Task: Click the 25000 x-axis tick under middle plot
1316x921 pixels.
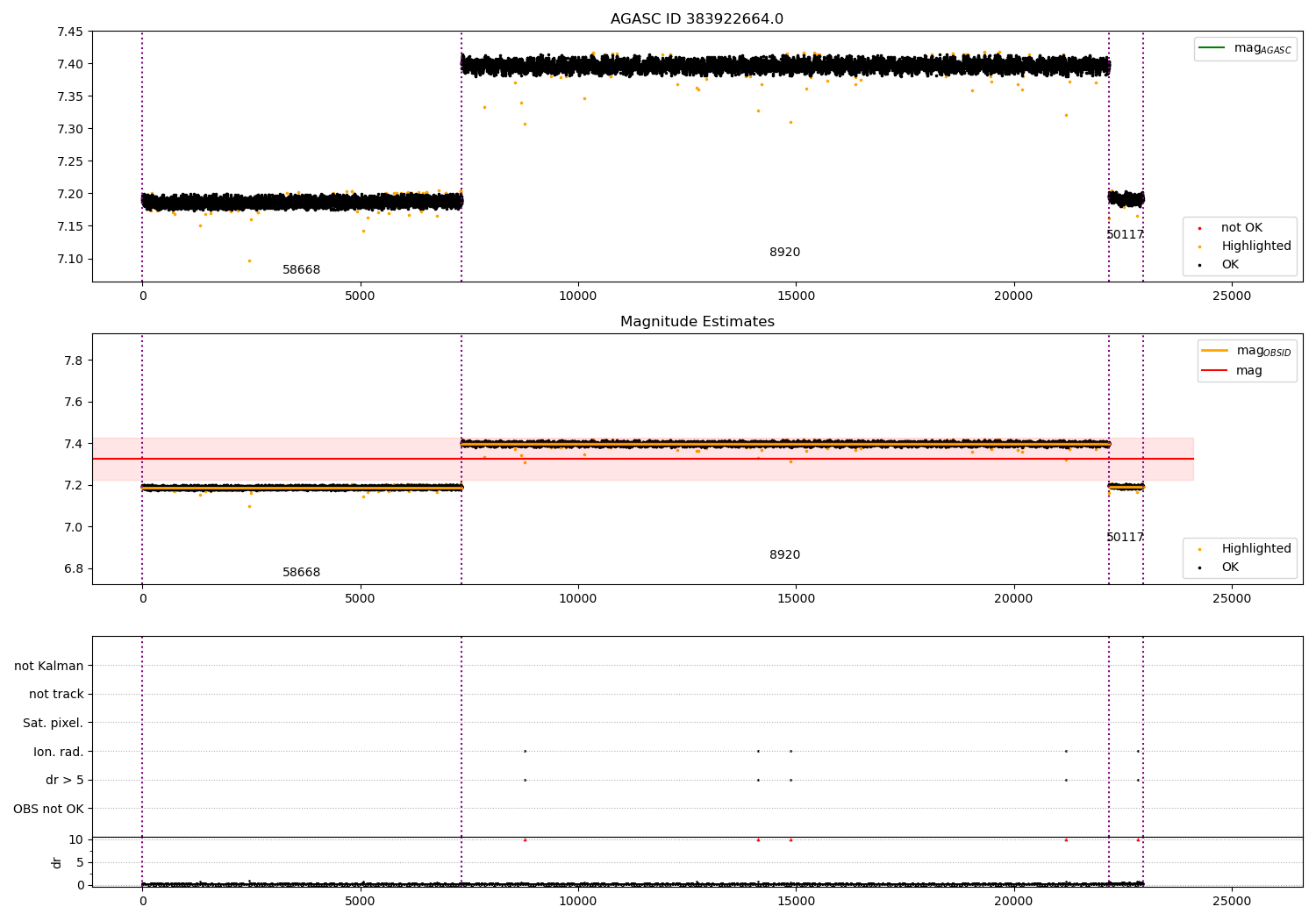Action: 1231,599
